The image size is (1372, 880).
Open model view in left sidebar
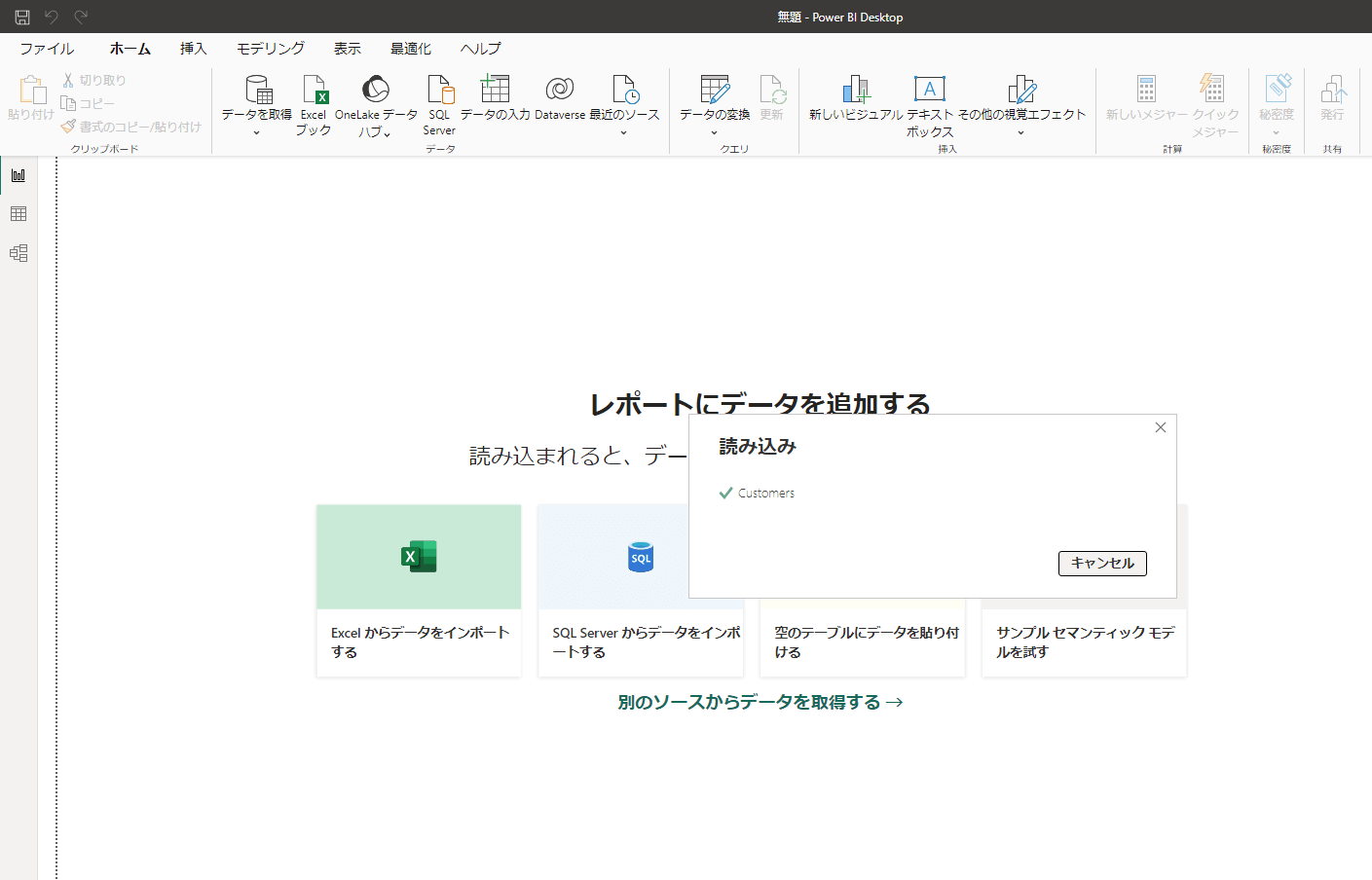[x=19, y=253]
